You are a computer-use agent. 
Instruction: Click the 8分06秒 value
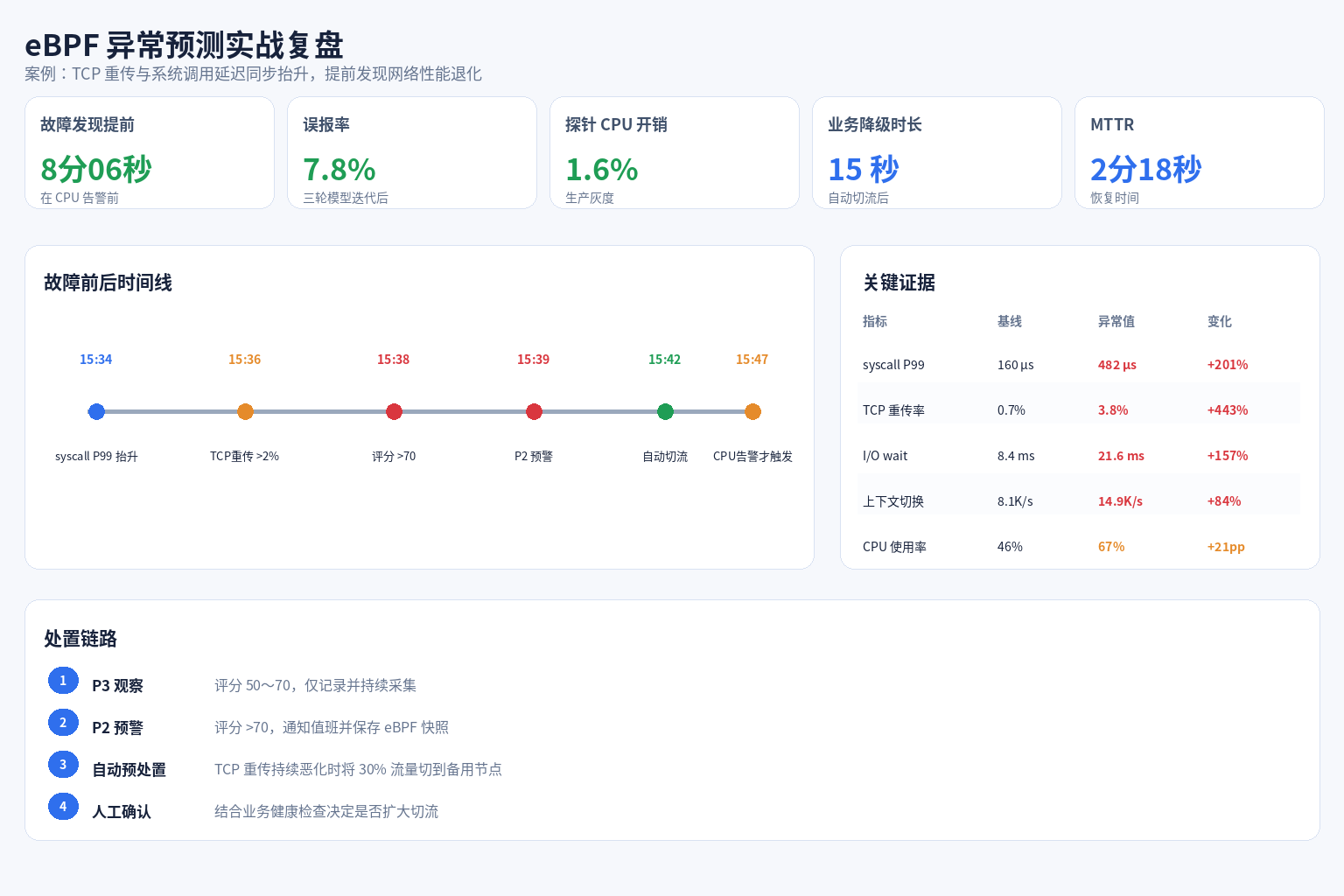[x=96, y=169]
